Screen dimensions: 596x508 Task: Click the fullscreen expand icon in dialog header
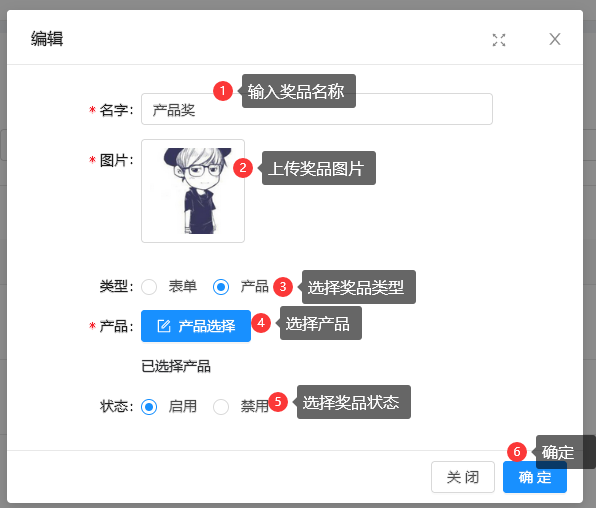pos(499,40)
